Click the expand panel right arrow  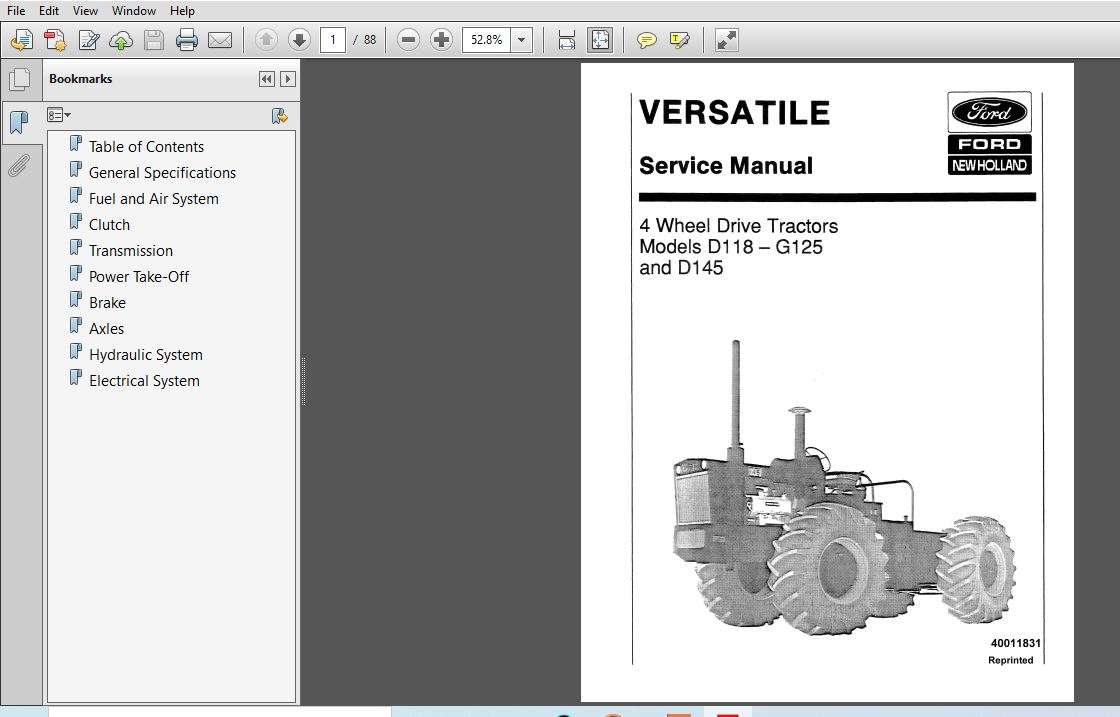288,79
